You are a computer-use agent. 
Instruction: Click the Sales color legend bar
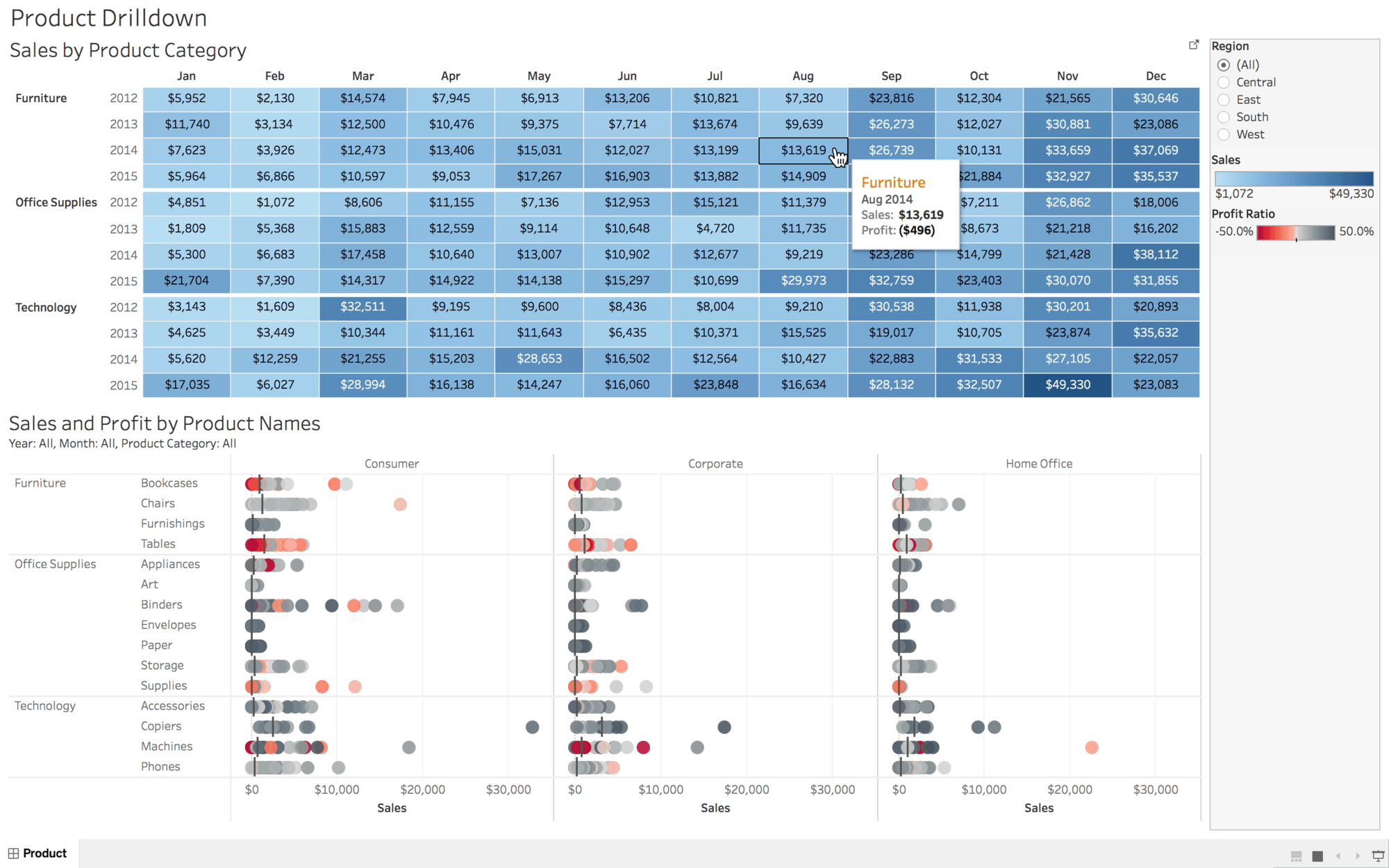coord(1294,176)
